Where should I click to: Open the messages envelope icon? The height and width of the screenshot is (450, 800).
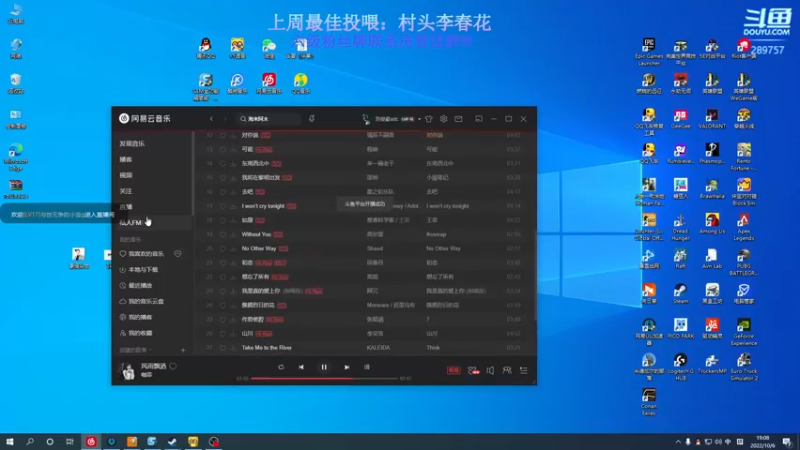(459, 119)
